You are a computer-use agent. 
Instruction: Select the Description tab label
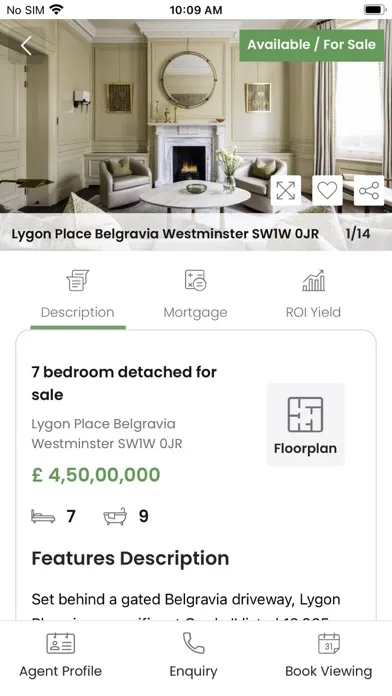[78, 312]
